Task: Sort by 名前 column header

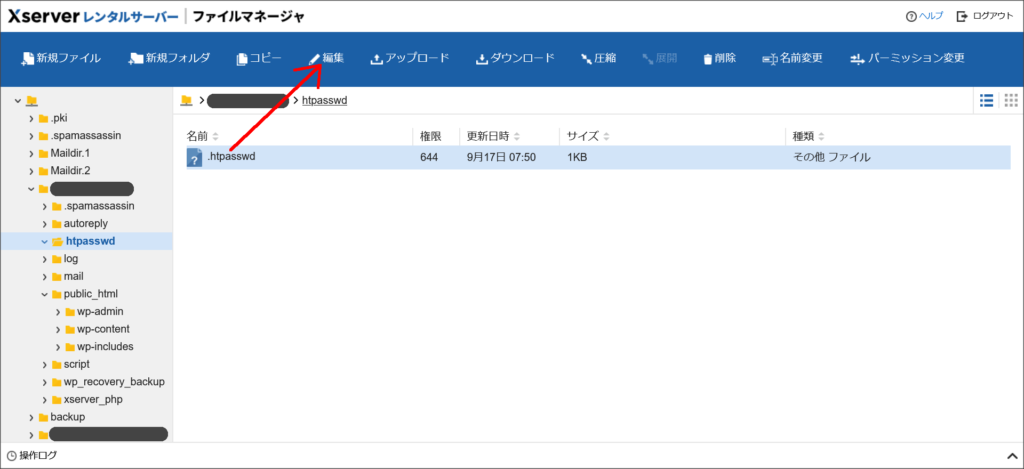Action: click(202, 137)
